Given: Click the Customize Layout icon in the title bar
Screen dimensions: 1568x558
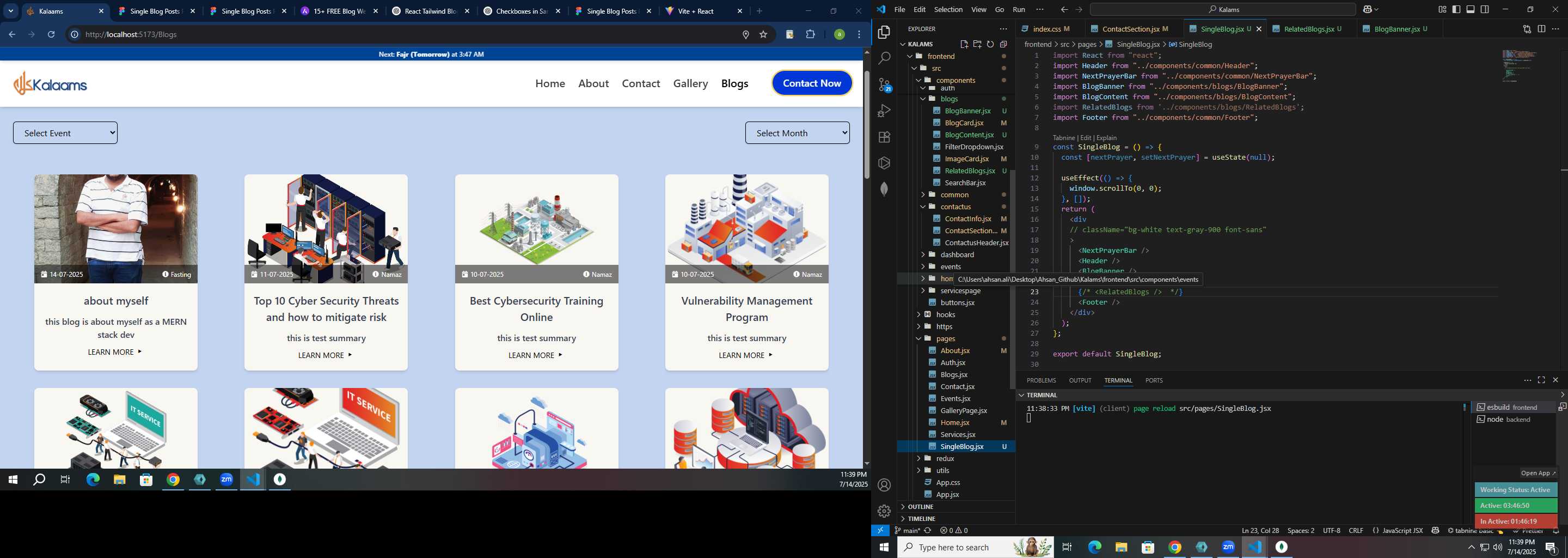Looking at the screenshot, I should 1442,9.
